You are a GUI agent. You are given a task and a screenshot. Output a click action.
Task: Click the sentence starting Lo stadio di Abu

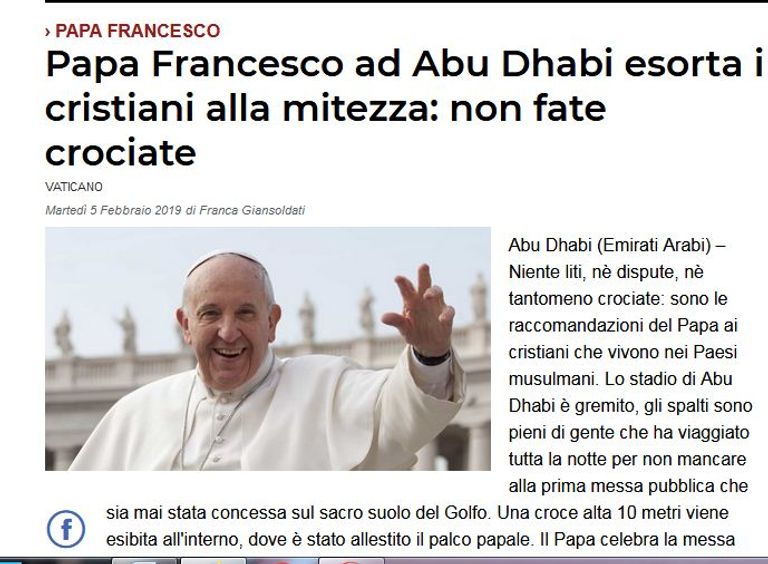[669, 379]
